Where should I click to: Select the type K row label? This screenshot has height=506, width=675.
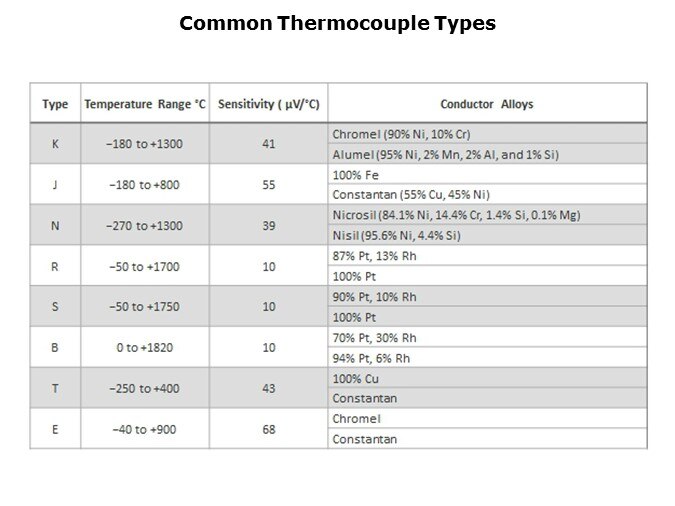point(55,143)
